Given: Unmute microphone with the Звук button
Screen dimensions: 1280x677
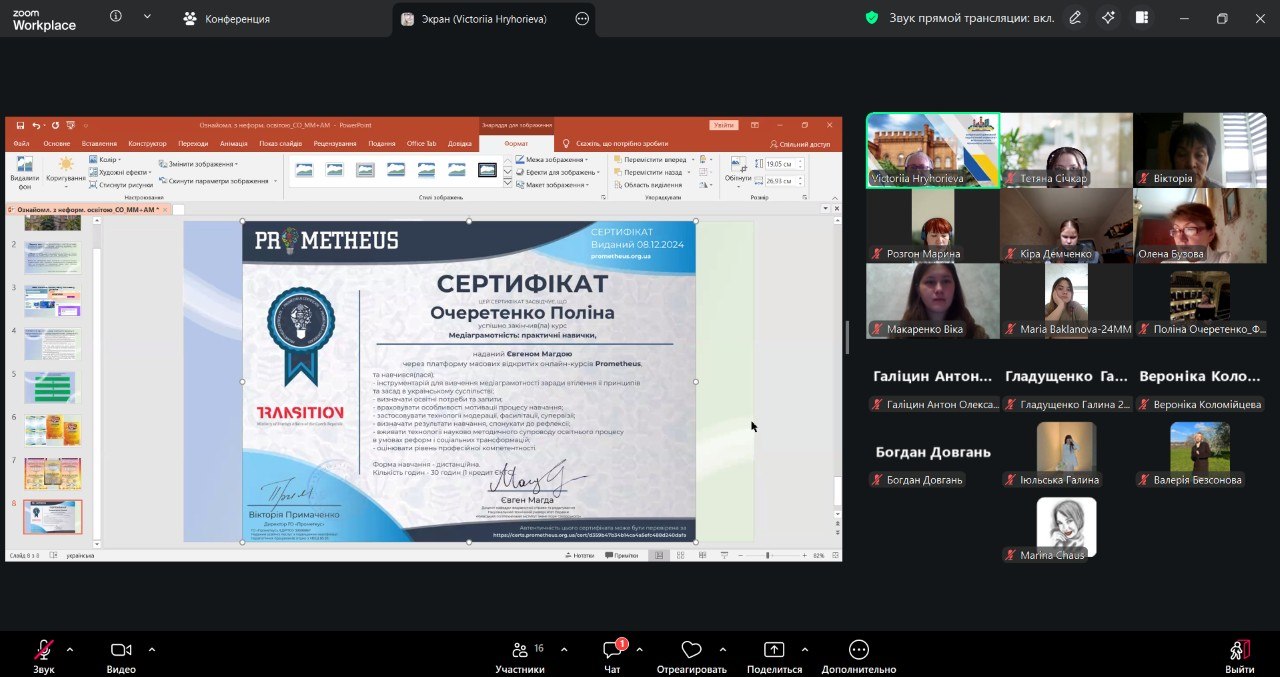Looking at the screenshot, I should point(43,650).
